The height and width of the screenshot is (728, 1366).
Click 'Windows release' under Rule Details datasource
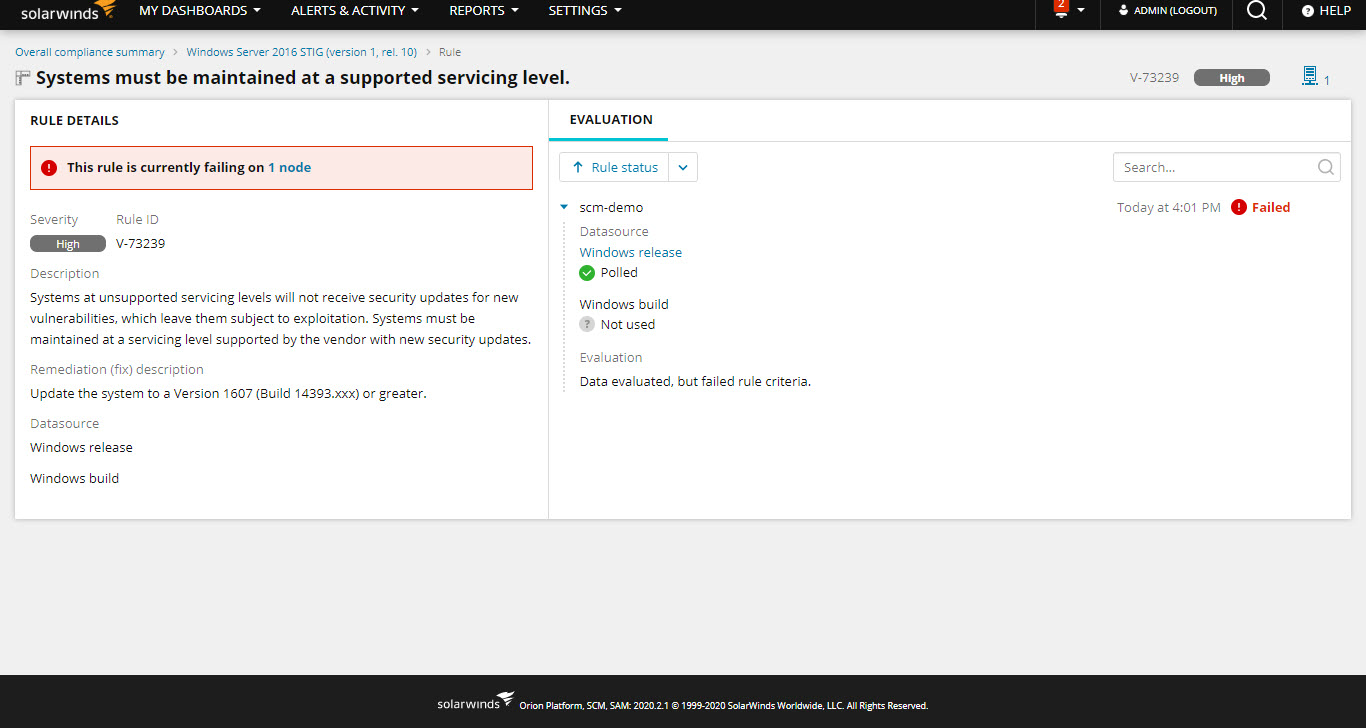tap(81, 448)
